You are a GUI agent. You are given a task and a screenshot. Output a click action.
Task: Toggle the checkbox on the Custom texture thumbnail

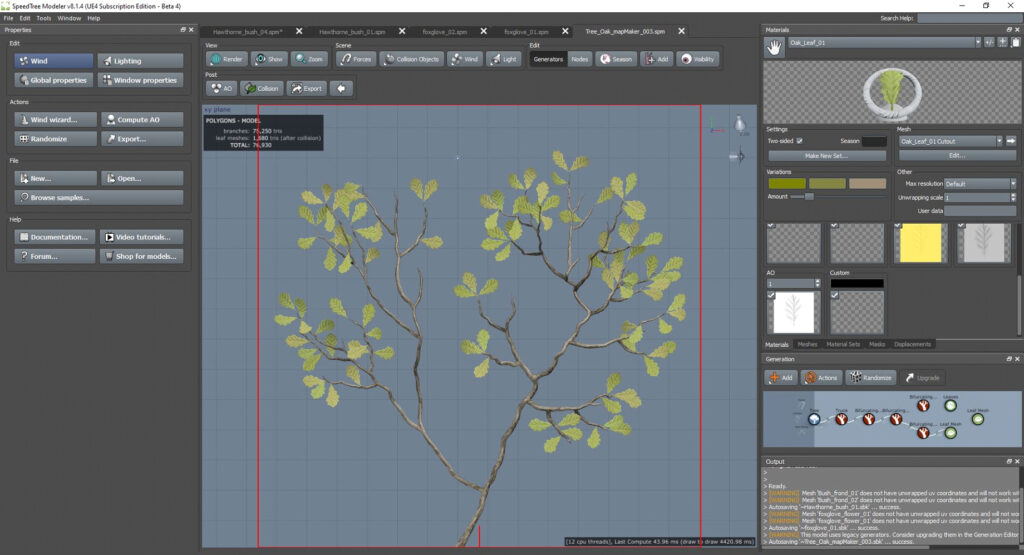point(834,295)
